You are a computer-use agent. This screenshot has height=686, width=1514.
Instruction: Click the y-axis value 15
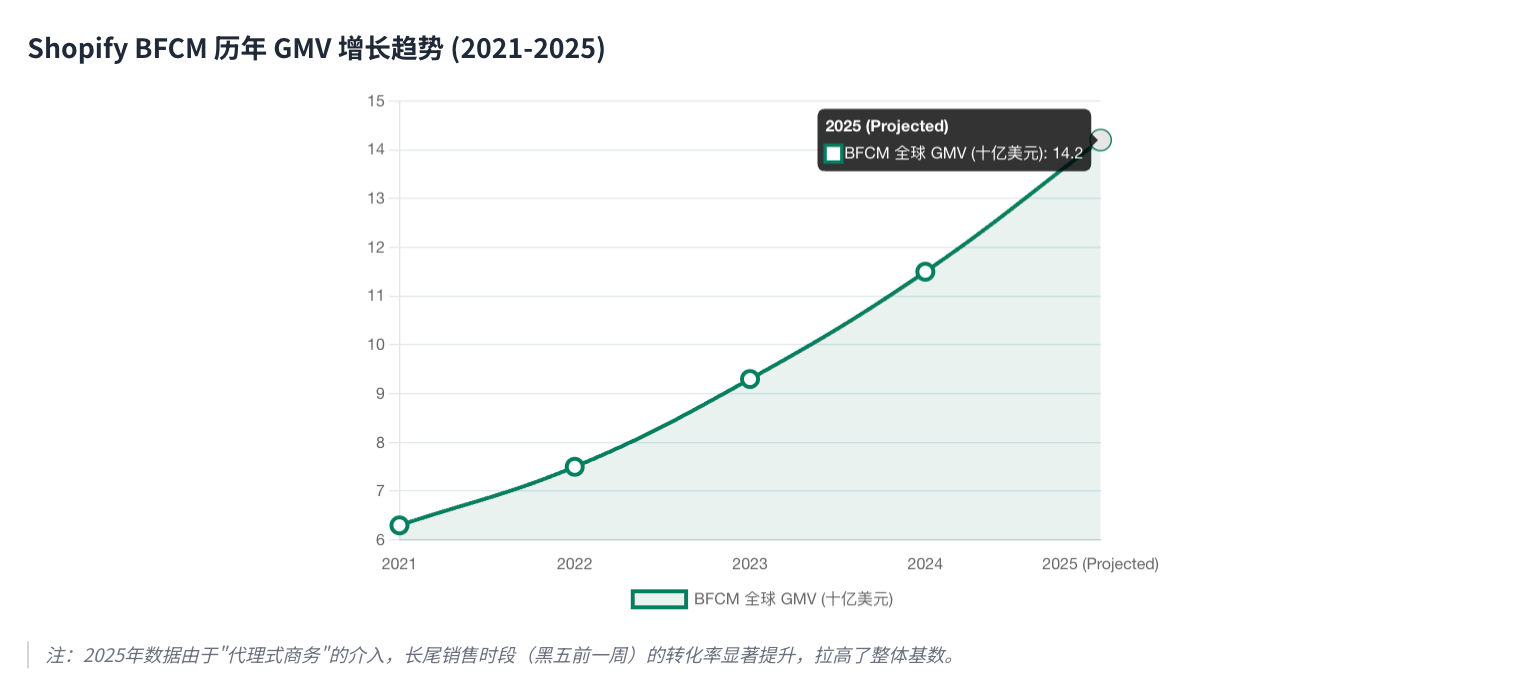click(376, 101)
